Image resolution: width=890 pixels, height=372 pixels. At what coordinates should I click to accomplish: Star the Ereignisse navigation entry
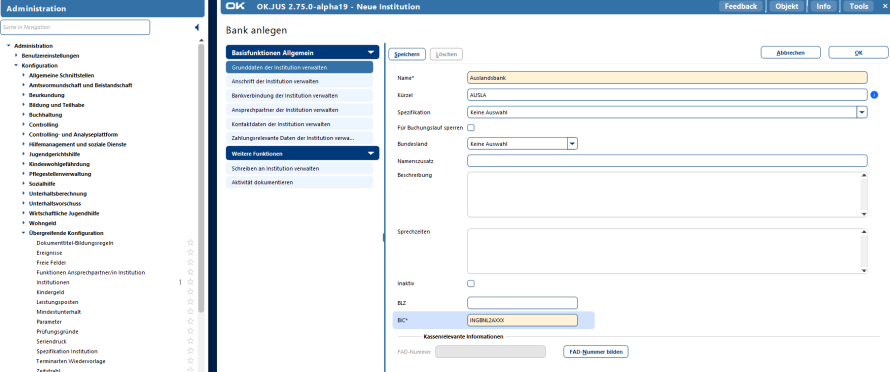[x=191, y=253]
